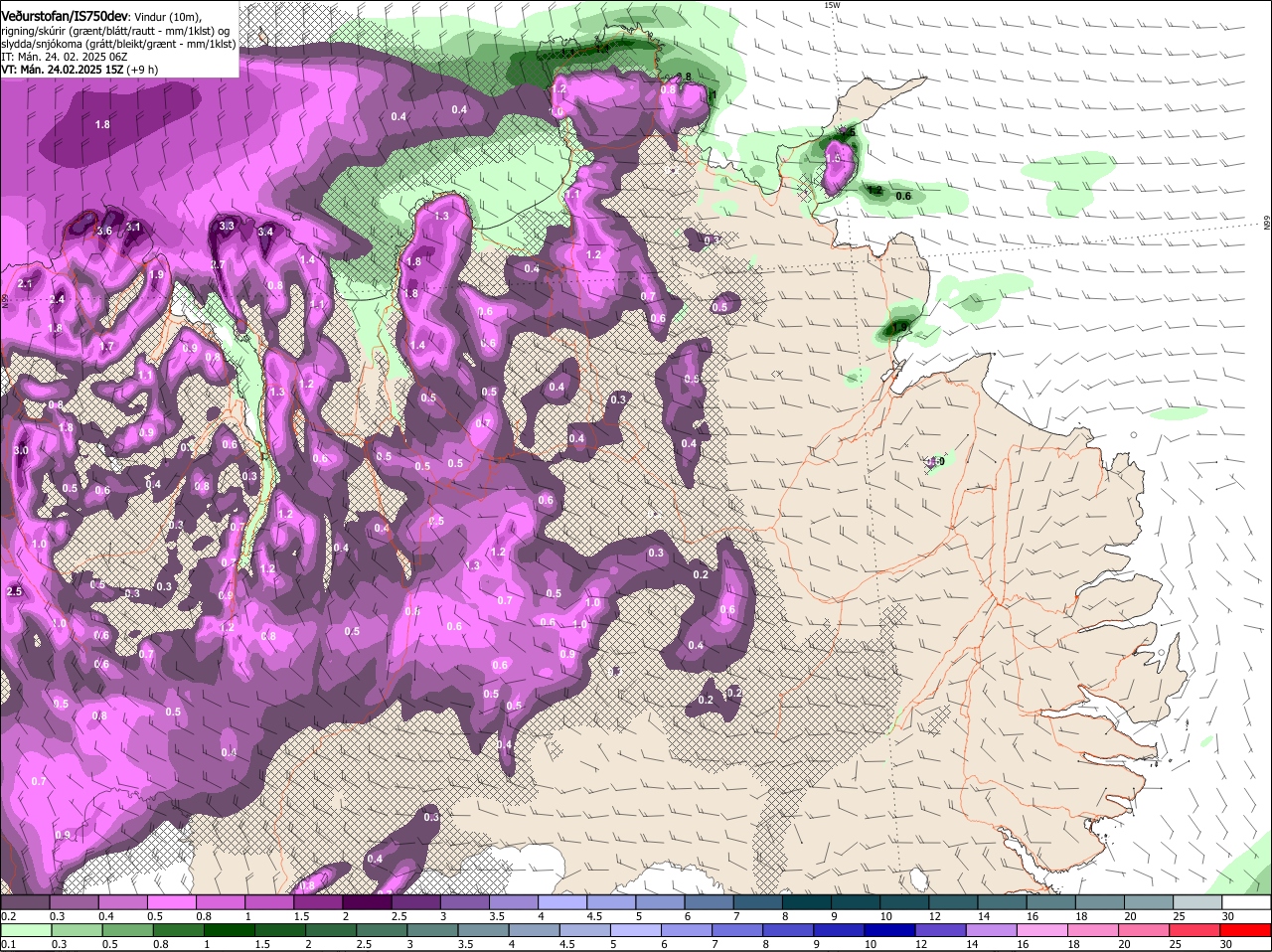Click the 3.6 snowfall value on the map

[104, 231]
